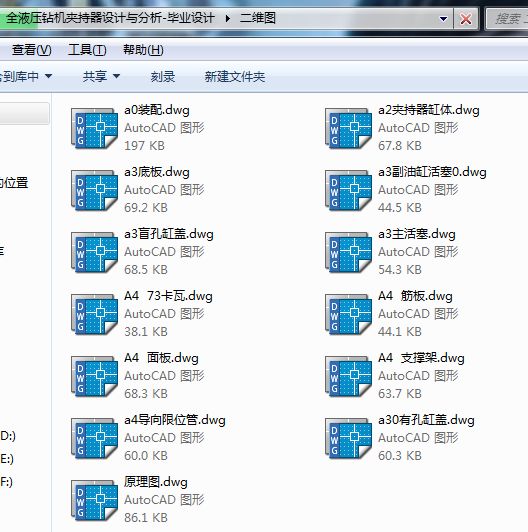Open the 帮助(H) menu
Image resolution: width=528 pixels, height=532 pixels.
click(x=143, y=50)
